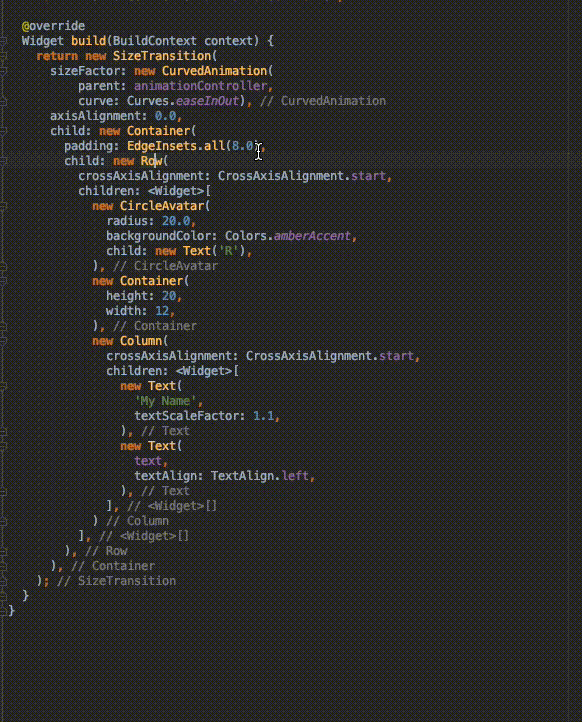Viewport: 582px width, 722px height.
Task: Click the '// CurvedAnimation' closing hint
Action: tap(323, 101)
